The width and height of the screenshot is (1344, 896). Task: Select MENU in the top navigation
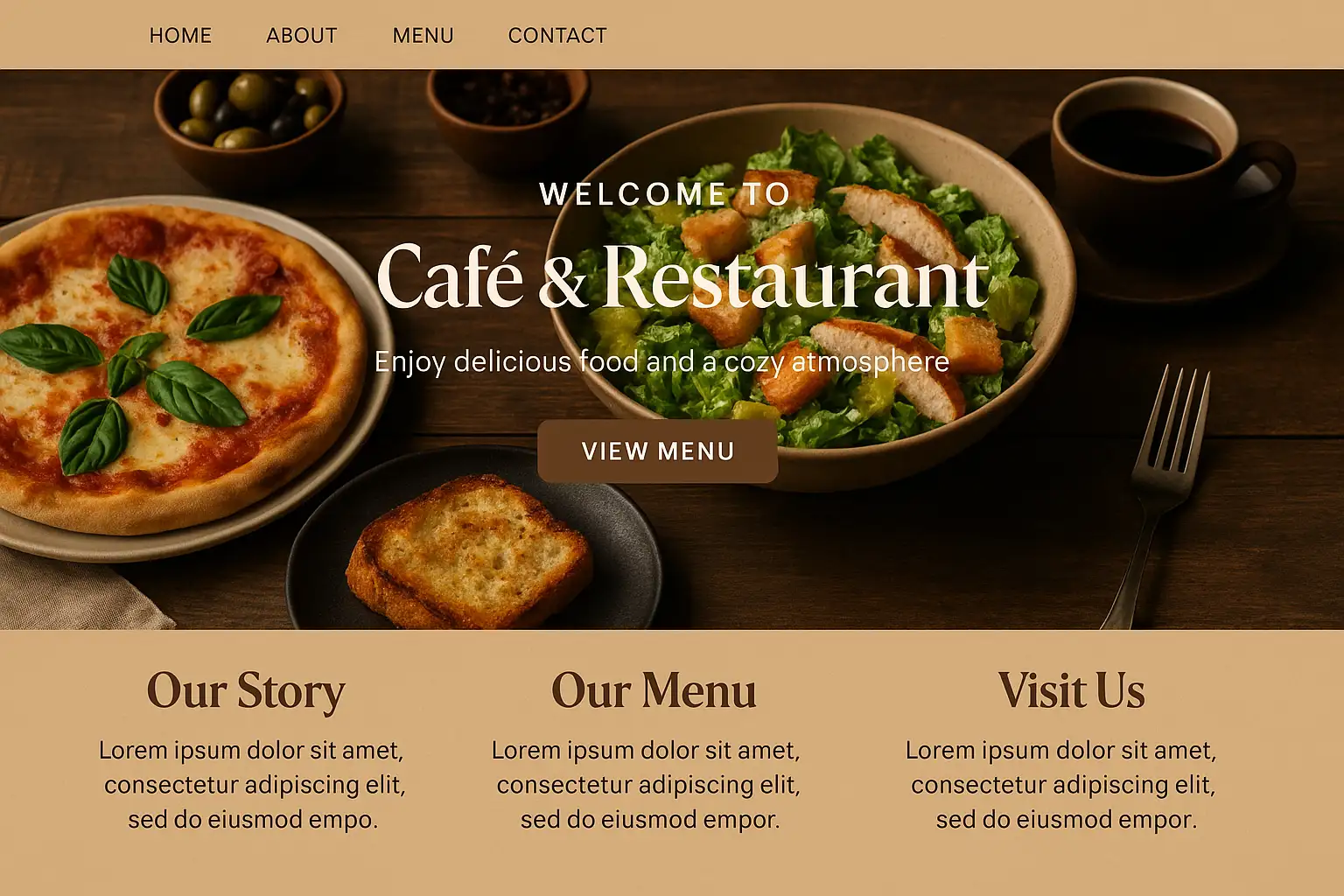coord(423,36)
